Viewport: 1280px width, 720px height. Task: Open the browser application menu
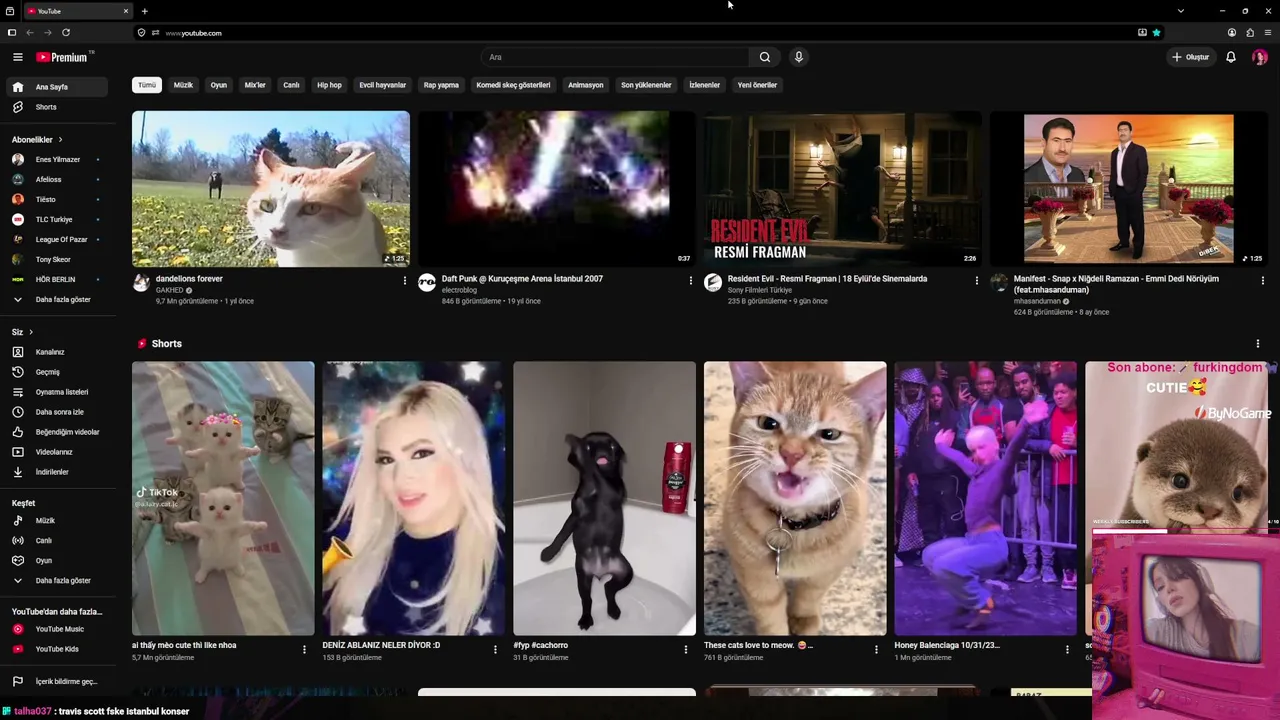[1268, 33]
